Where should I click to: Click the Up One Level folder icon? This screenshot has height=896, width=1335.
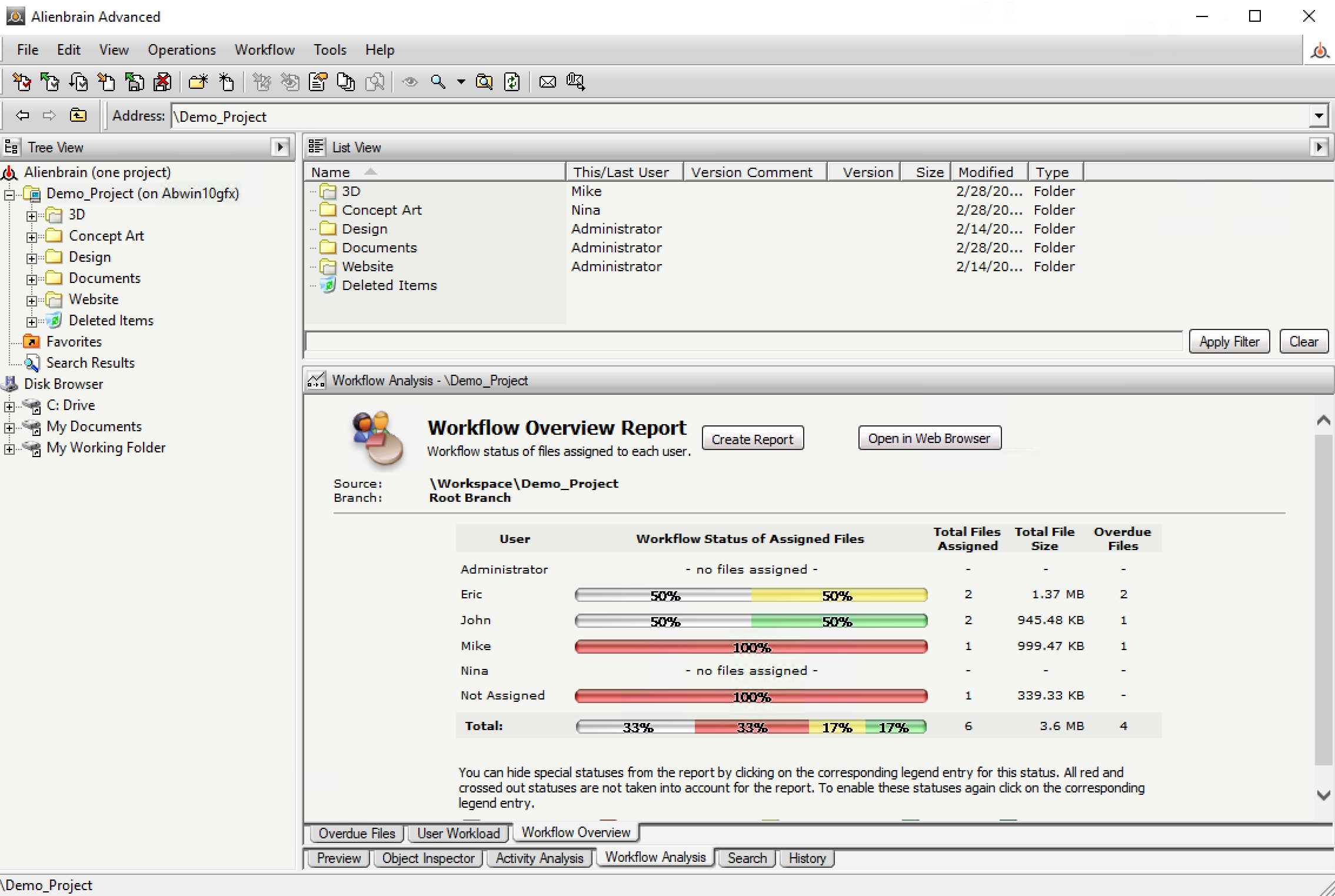click(78, 115)
